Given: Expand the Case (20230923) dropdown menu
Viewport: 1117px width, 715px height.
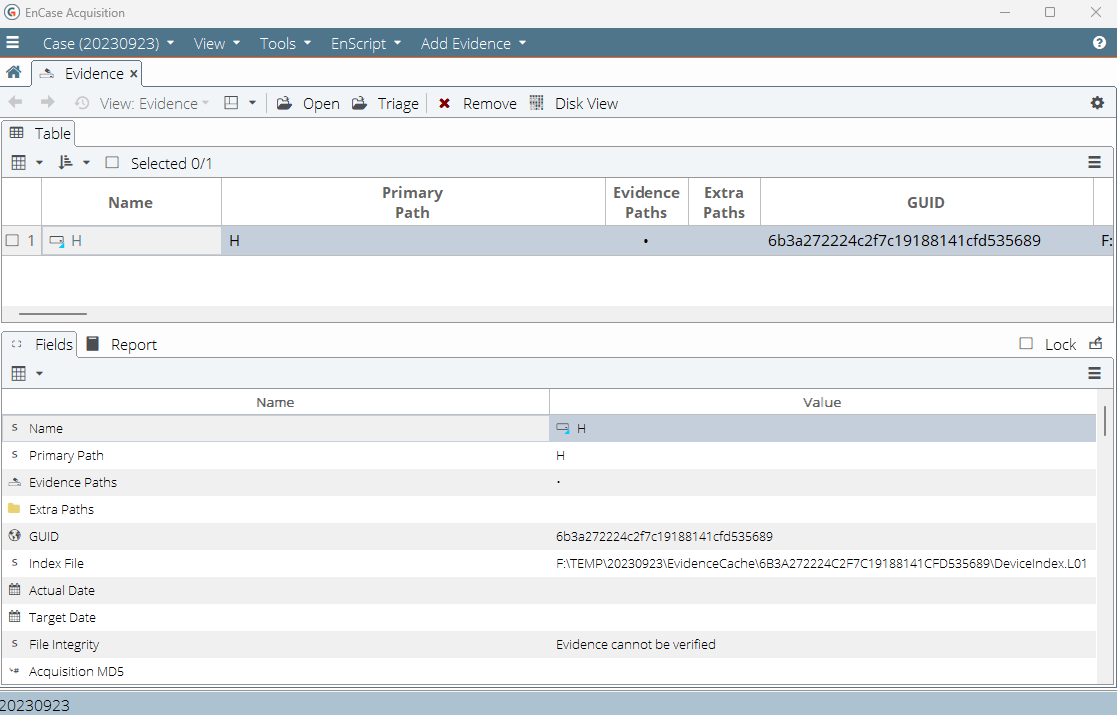Looking at the screenshot, I should coord(108,43).
